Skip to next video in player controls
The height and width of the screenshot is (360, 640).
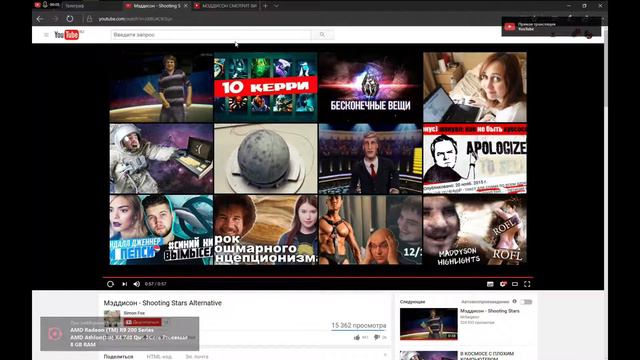click(124, 284)
